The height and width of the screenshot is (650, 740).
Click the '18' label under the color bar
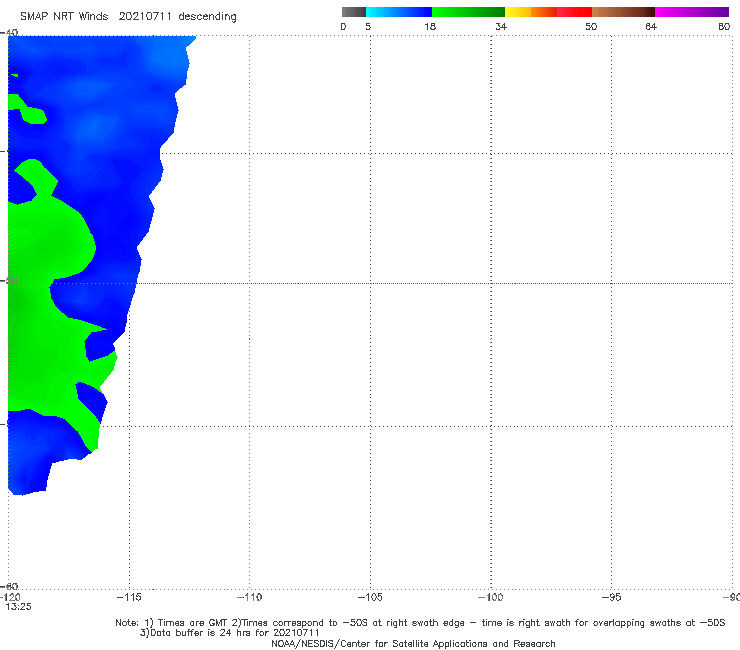pyautogui.click(x=430, y=27)
